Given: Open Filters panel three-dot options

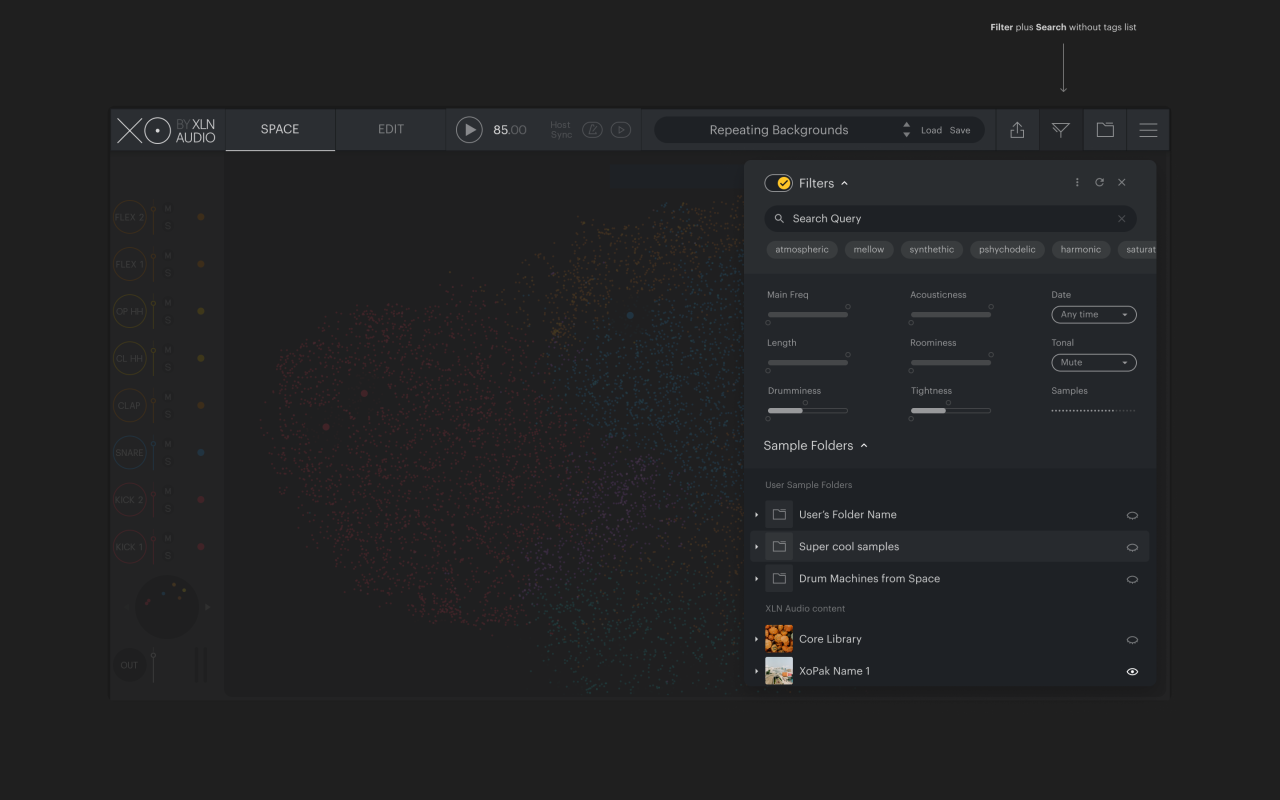Looking at the screenshot, I should click(x=1077, y=183).
